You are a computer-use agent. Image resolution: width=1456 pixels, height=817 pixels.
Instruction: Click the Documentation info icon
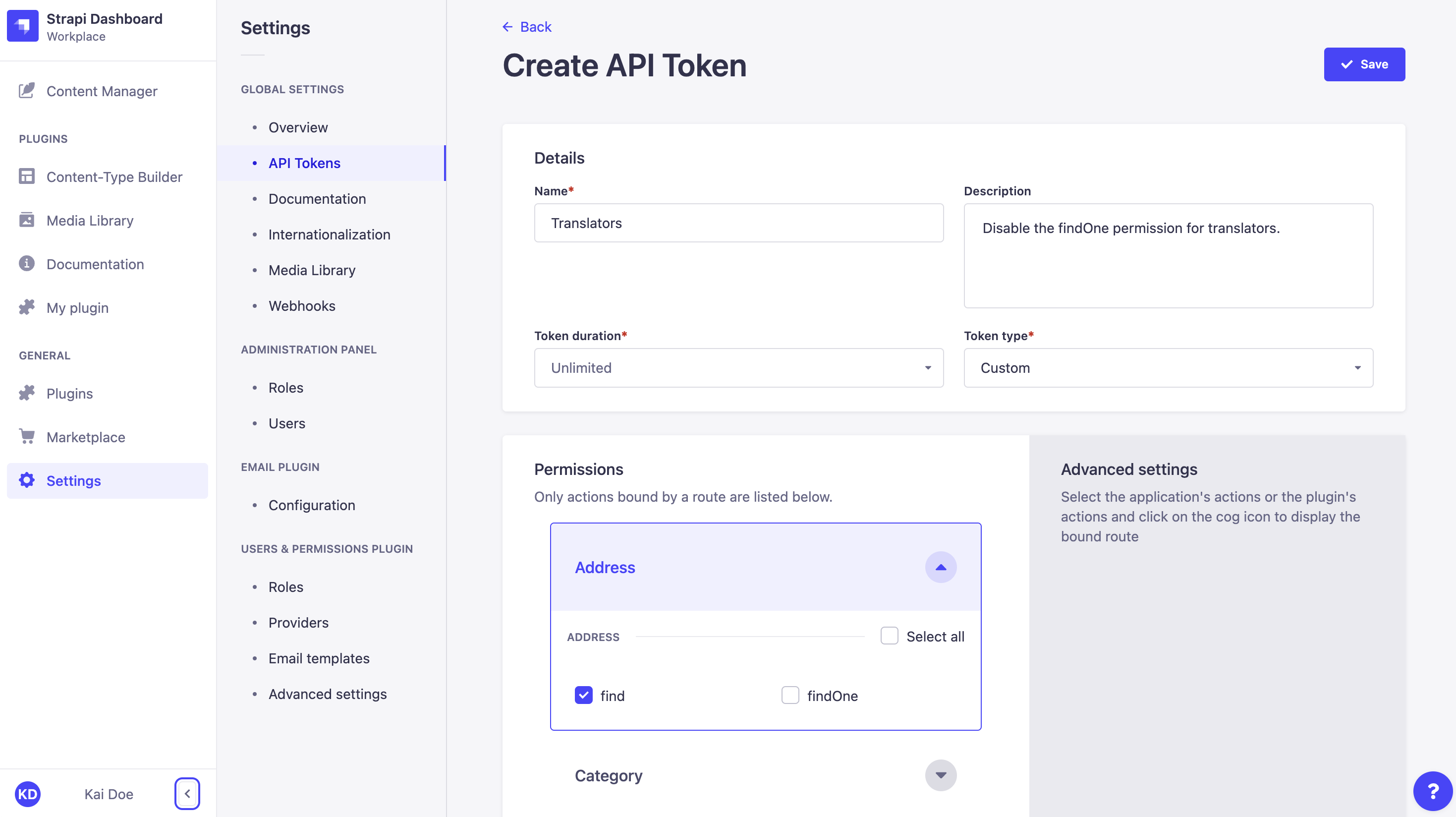tap(27, 263)
